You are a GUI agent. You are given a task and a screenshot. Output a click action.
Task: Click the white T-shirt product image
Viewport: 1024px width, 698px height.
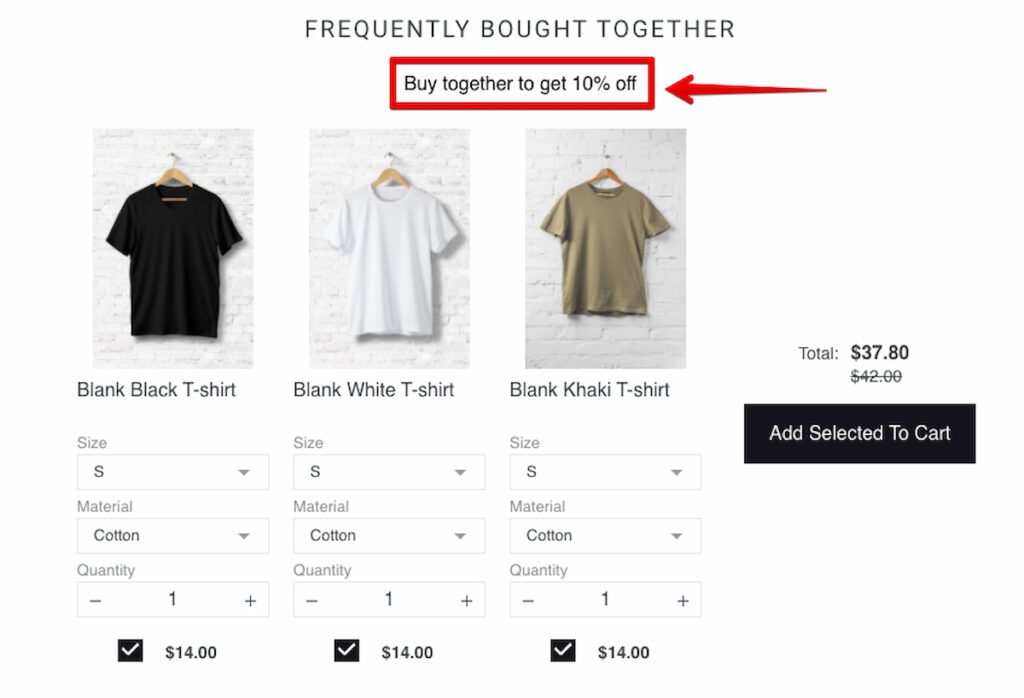click(x=389, y=248)
